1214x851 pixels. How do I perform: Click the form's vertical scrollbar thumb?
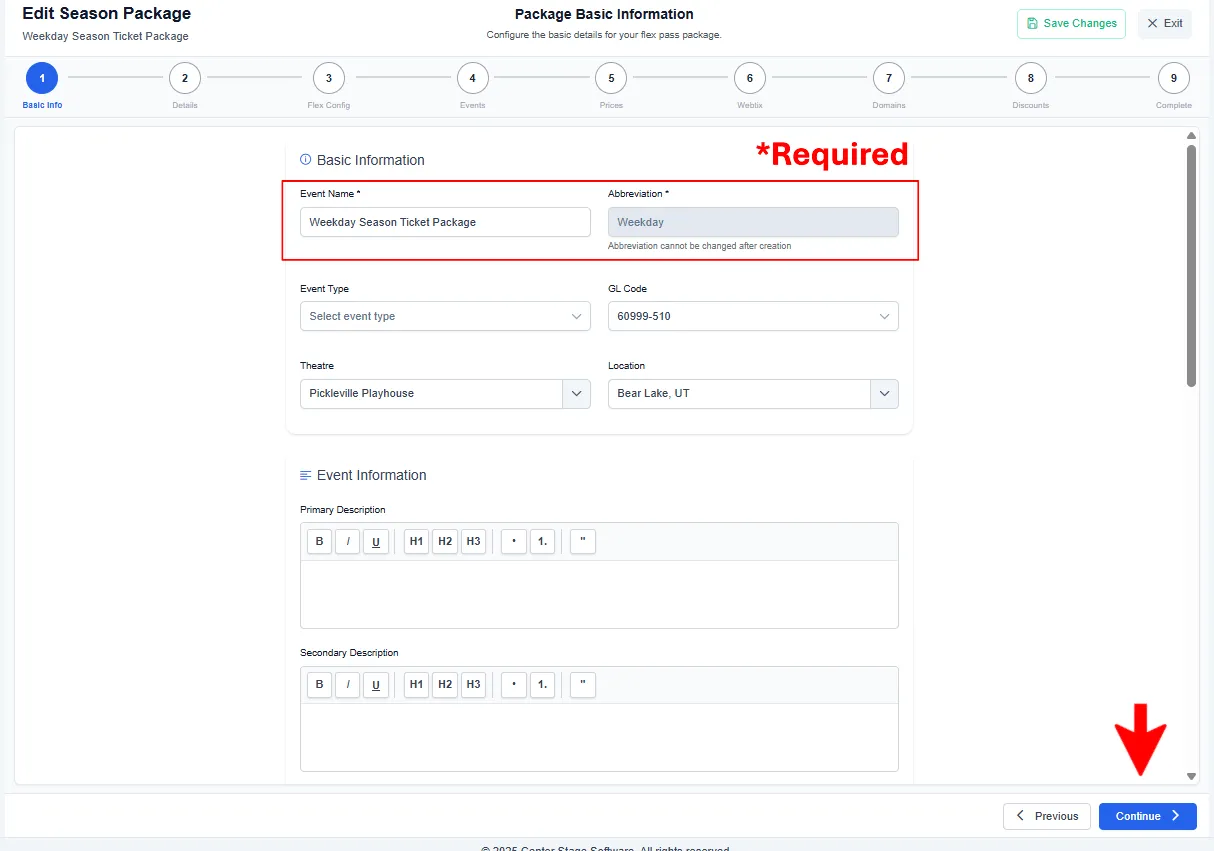[1191, 266]
